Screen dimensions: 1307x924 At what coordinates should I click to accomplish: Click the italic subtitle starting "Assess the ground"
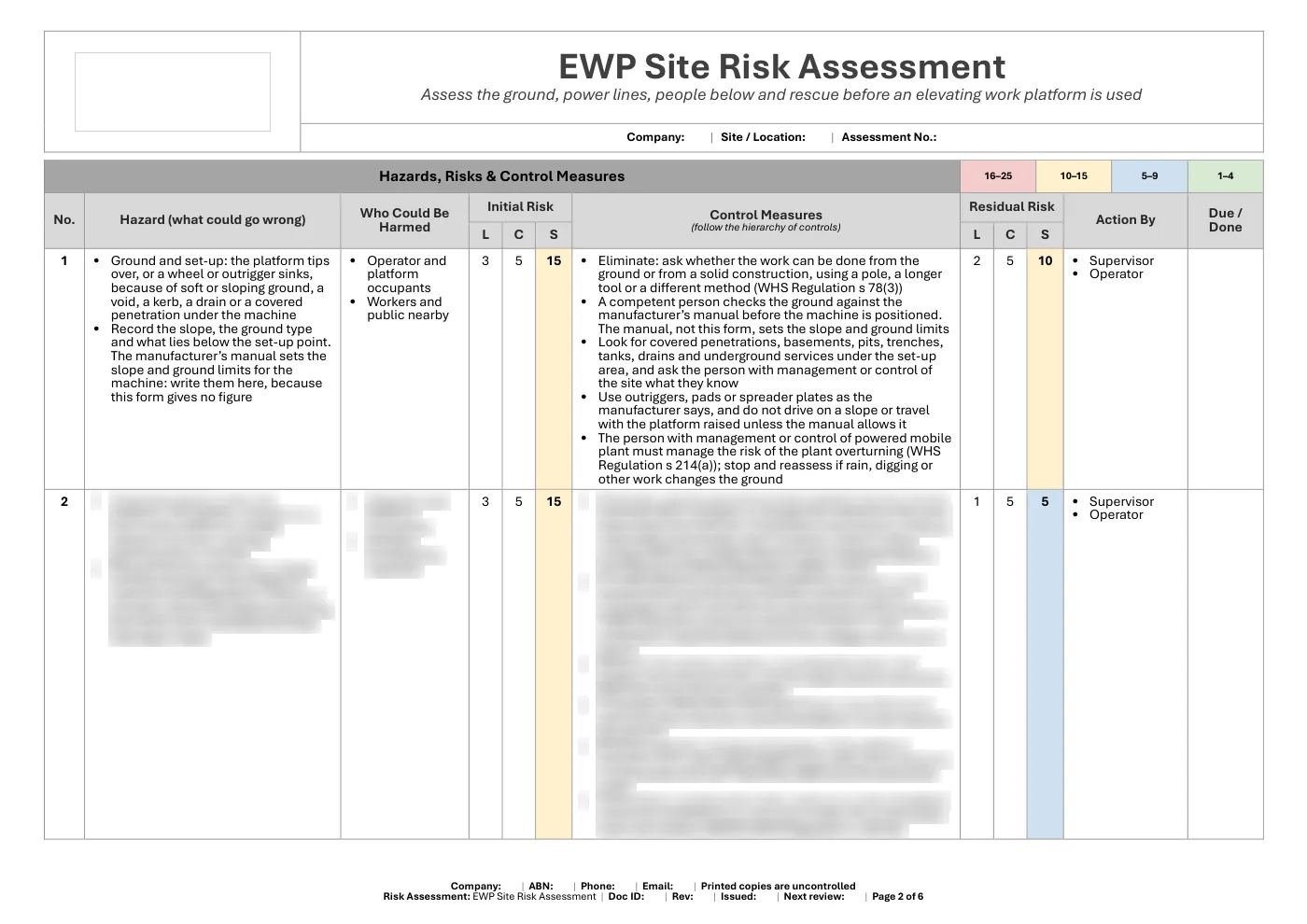coord(781,94)
